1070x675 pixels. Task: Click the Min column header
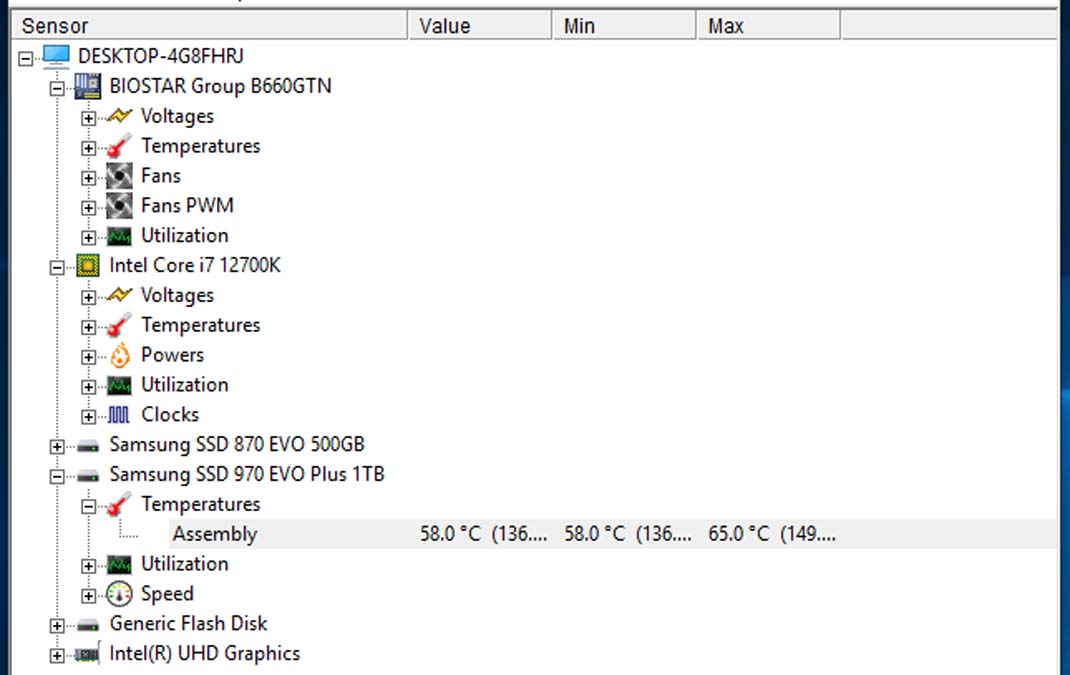click(624, 26)
